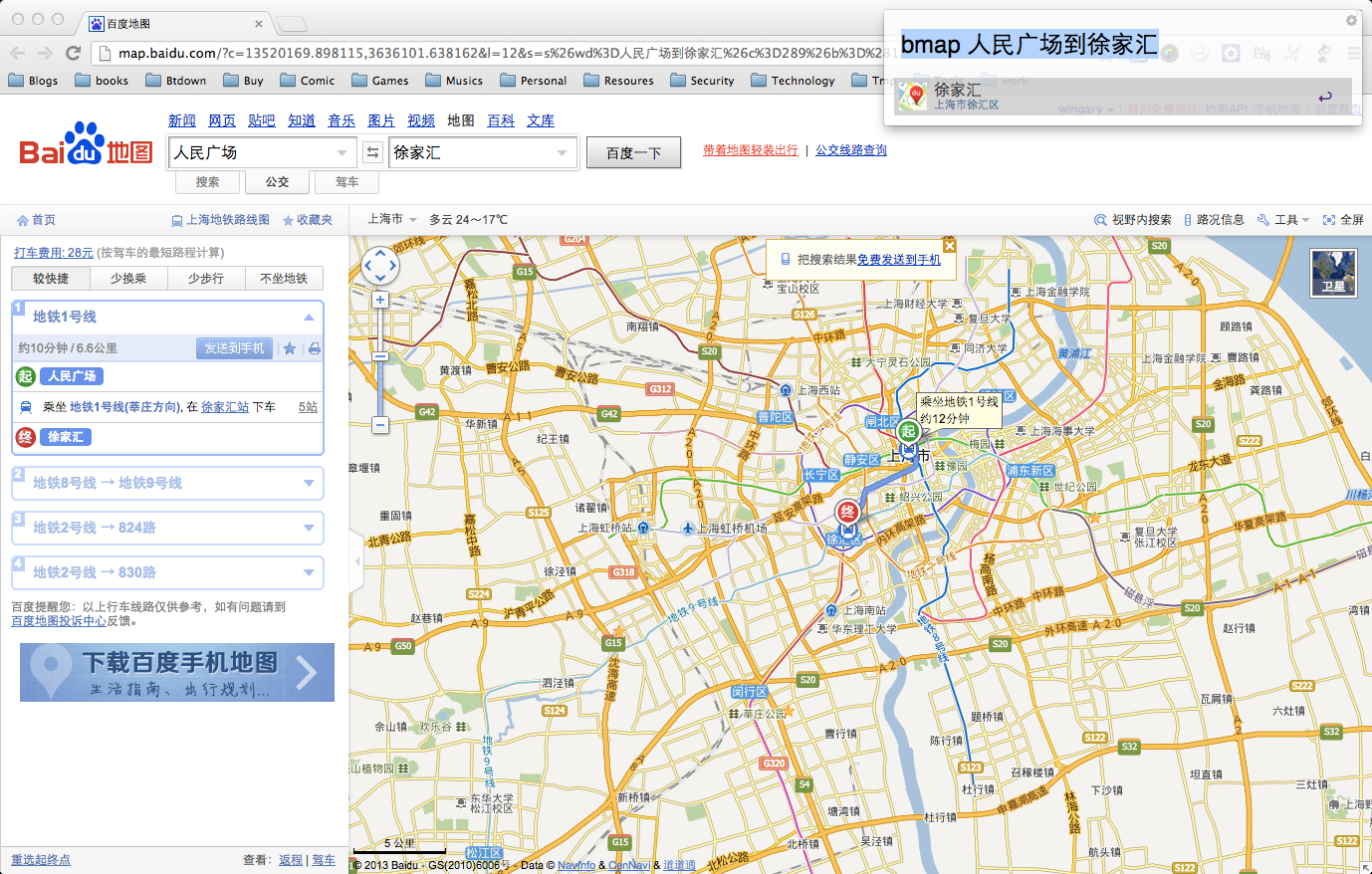Select the 驾车 driving tab

coord(346,182)
